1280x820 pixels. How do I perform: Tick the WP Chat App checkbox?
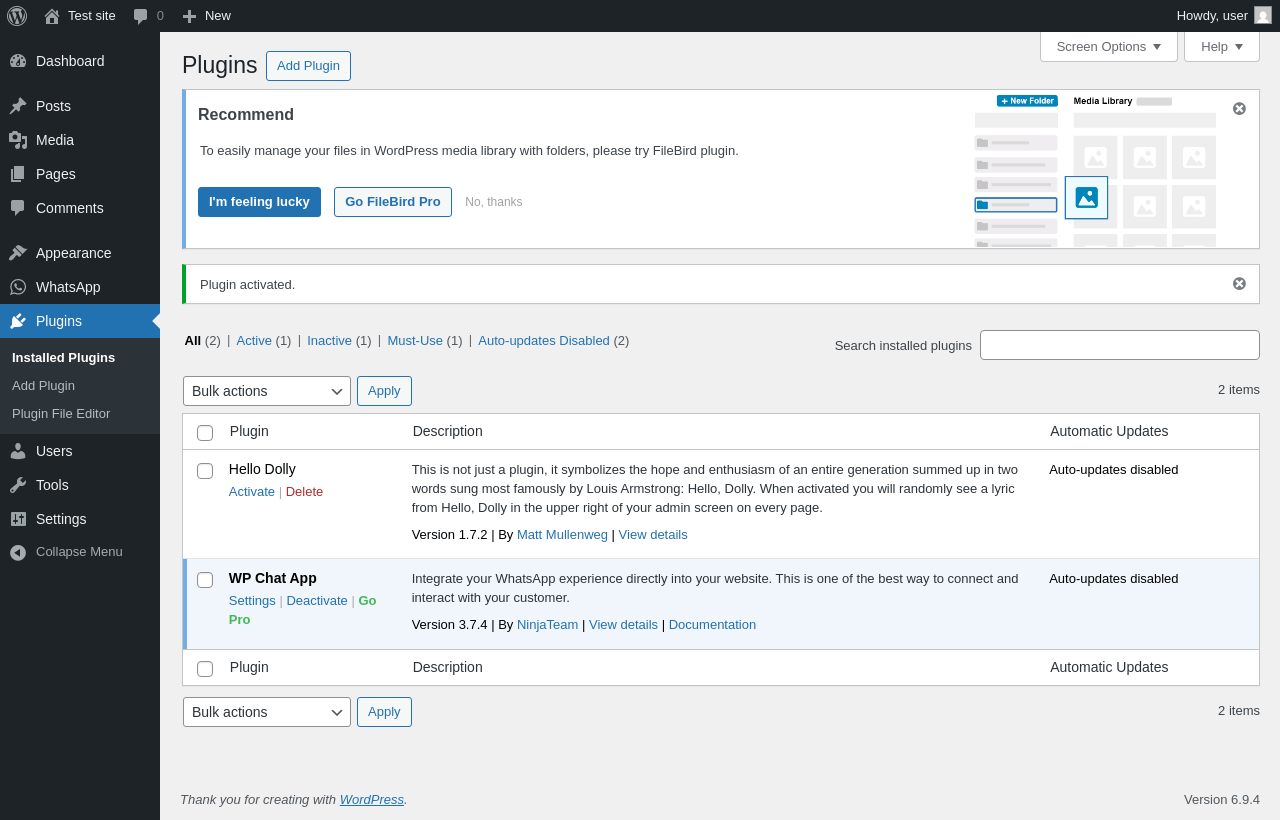(x=205, y=580)
